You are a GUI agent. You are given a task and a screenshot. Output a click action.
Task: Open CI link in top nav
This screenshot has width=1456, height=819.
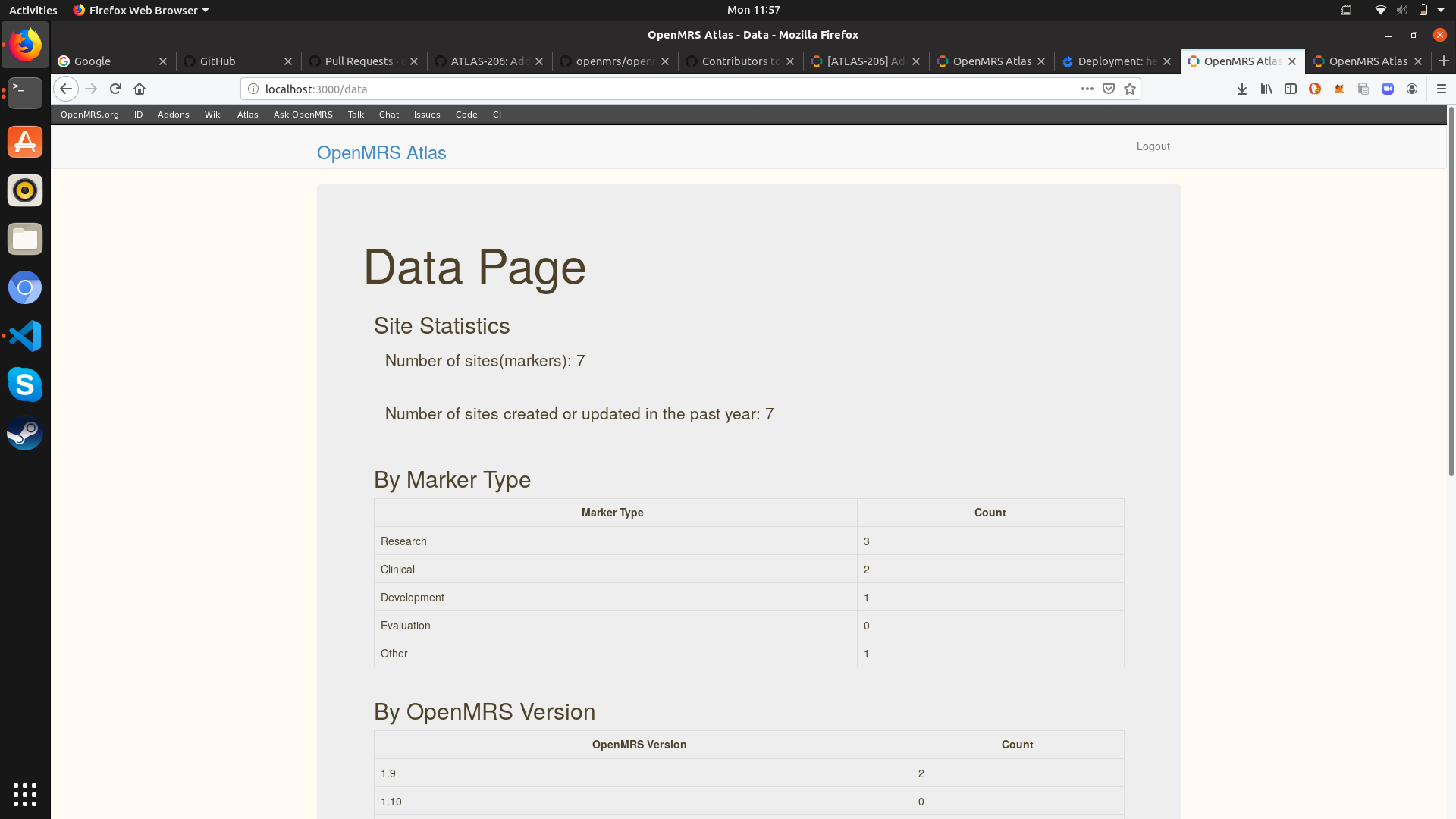click(x=497, y=115)
